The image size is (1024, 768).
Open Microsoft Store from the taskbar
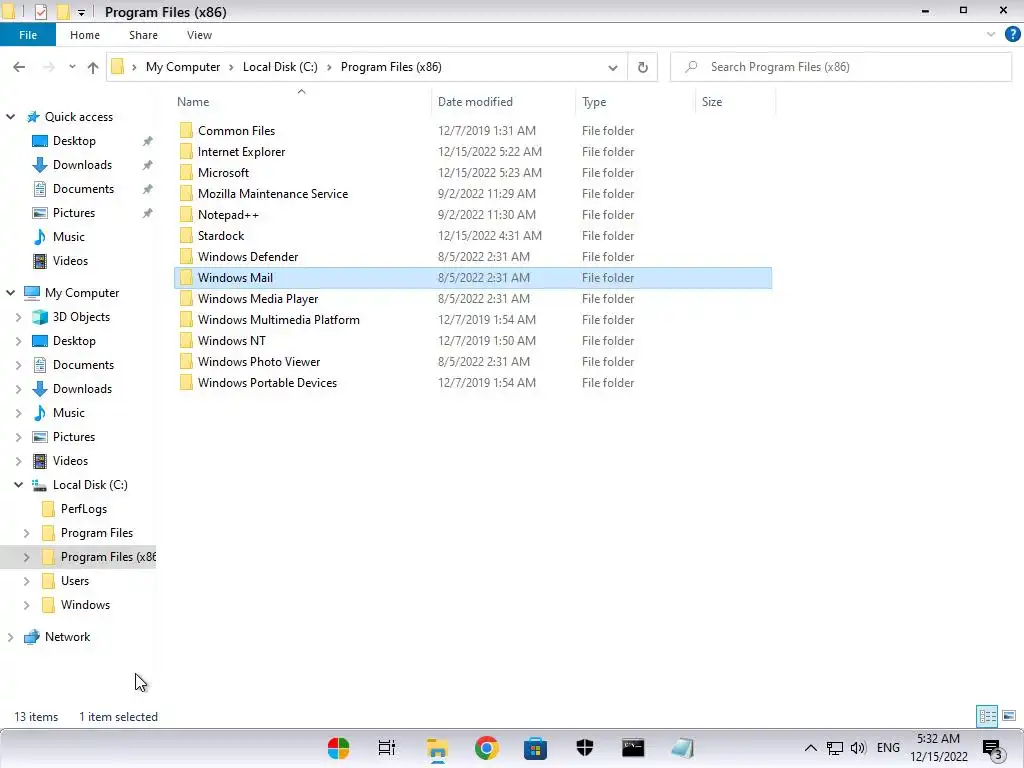point(535,748)
